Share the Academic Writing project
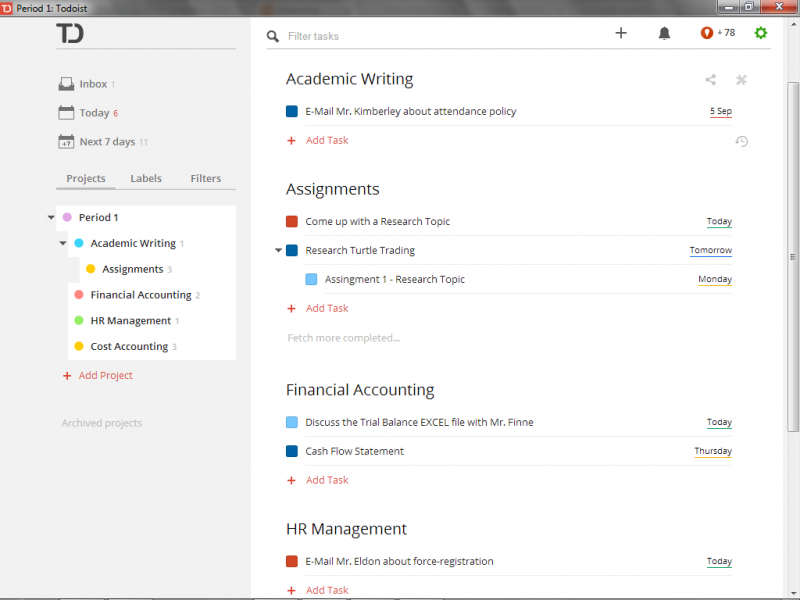This screenshot has height=600, width=800. 711,80
